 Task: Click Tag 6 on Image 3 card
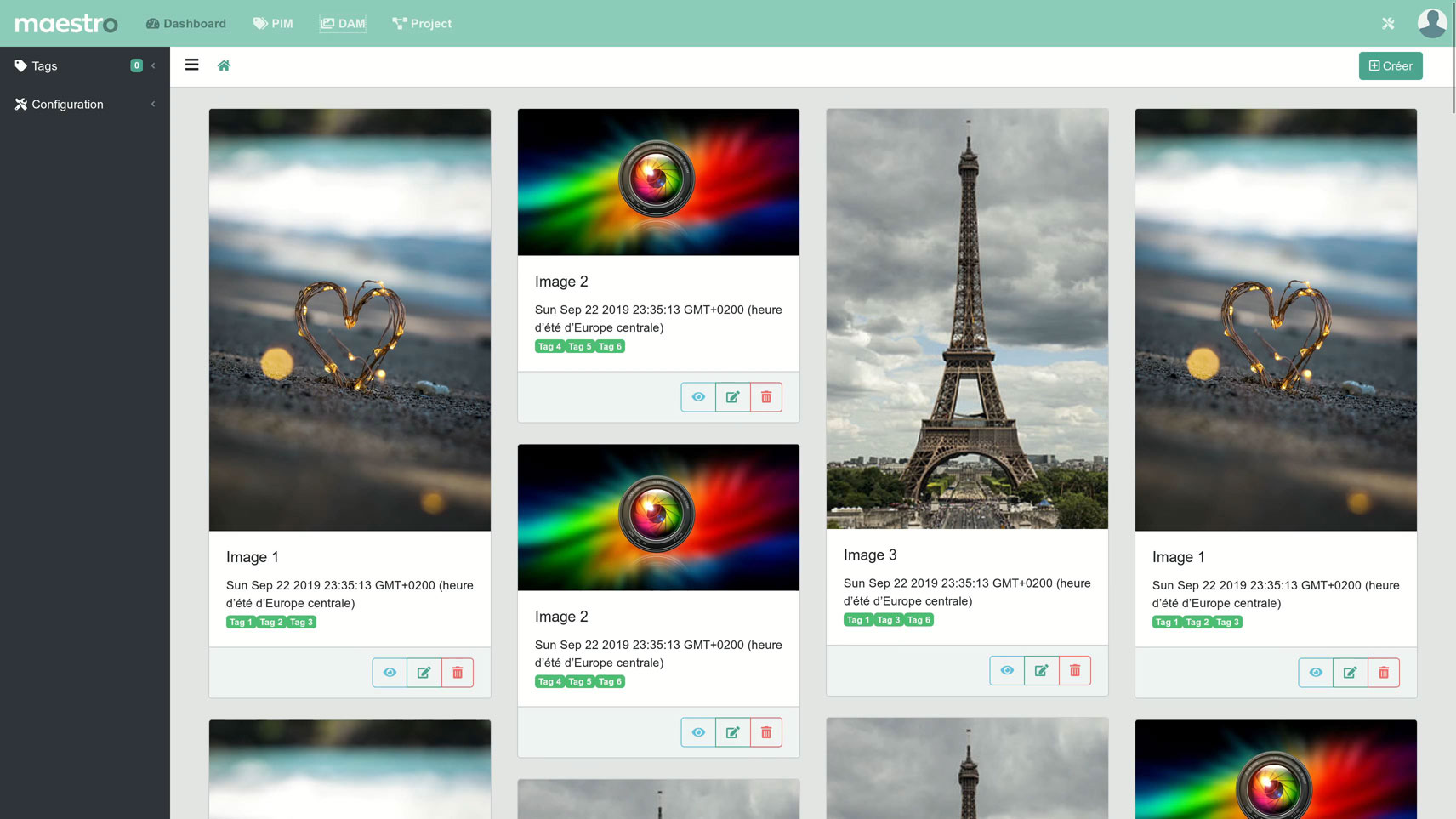tap(919, 620)
